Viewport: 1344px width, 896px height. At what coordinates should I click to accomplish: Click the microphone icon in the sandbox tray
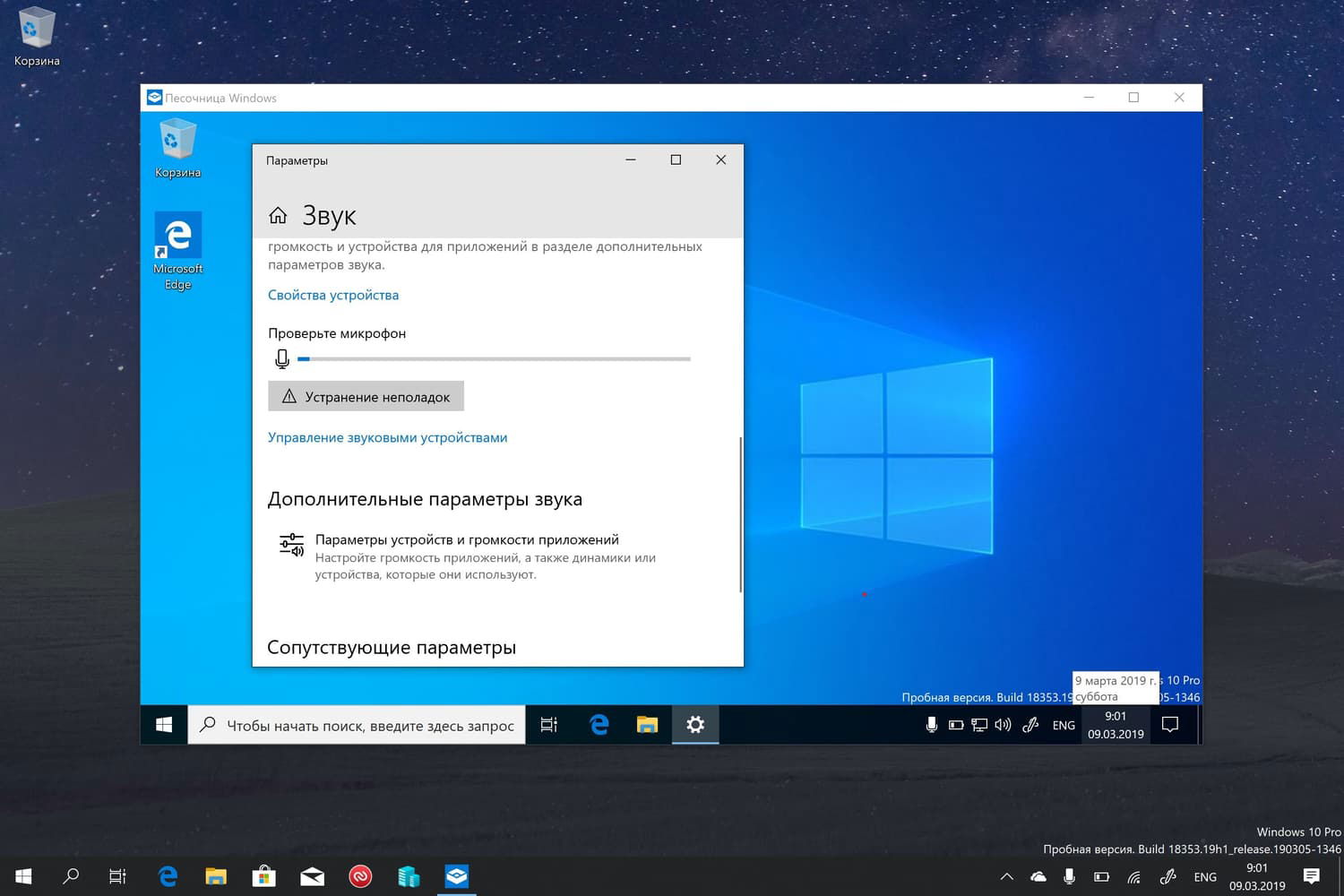tap(932, 724)
